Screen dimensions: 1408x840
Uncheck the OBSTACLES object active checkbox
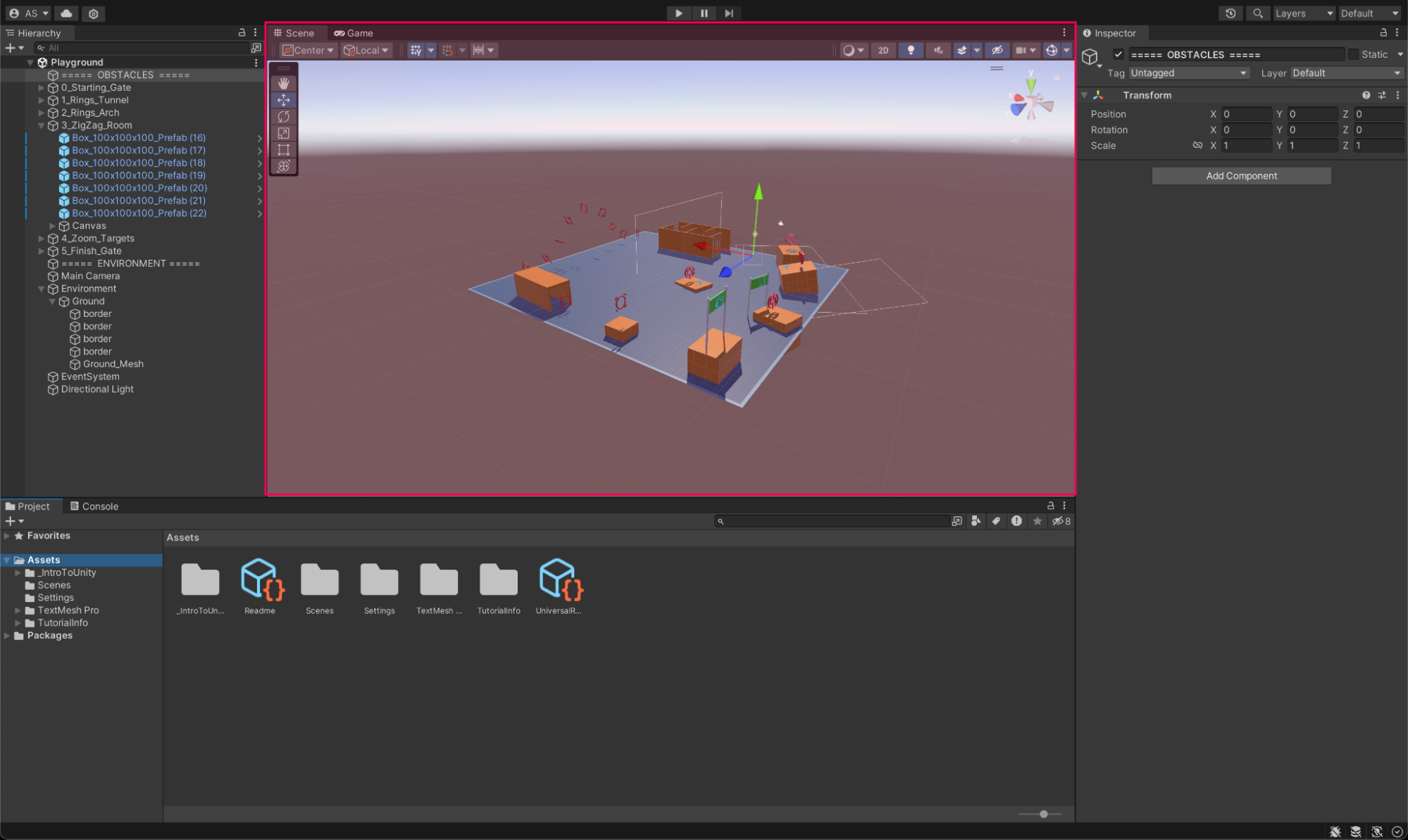point(1118,54)
